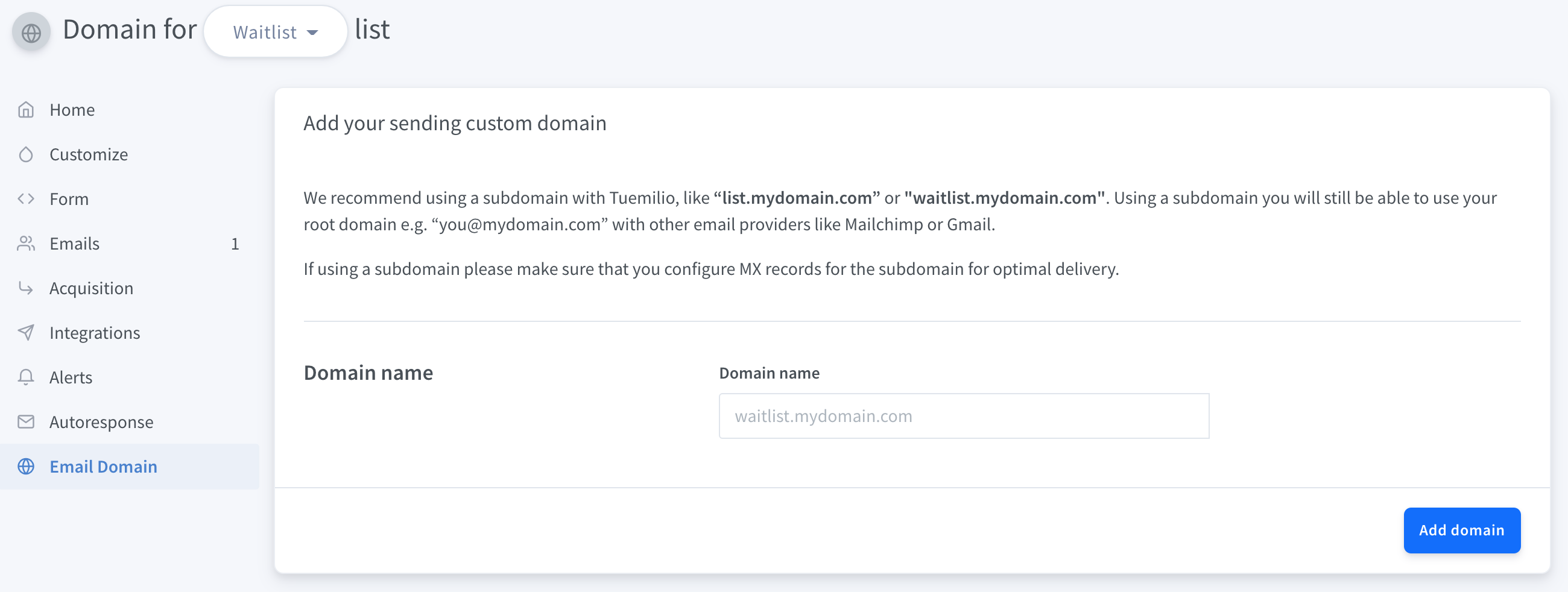1568x592 pixels.
Task: Go to the Alerts section
Action: [x=71, y=377]
